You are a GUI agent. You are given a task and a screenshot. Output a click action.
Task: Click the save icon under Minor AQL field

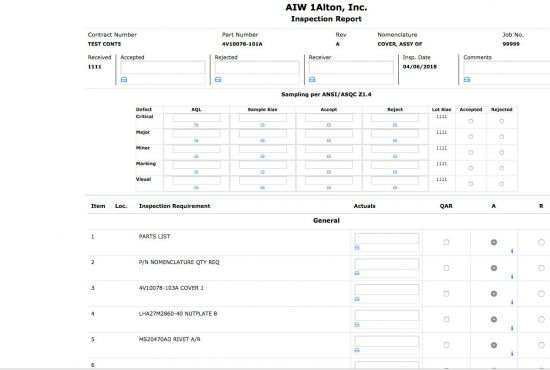click(x=196, y=156)
